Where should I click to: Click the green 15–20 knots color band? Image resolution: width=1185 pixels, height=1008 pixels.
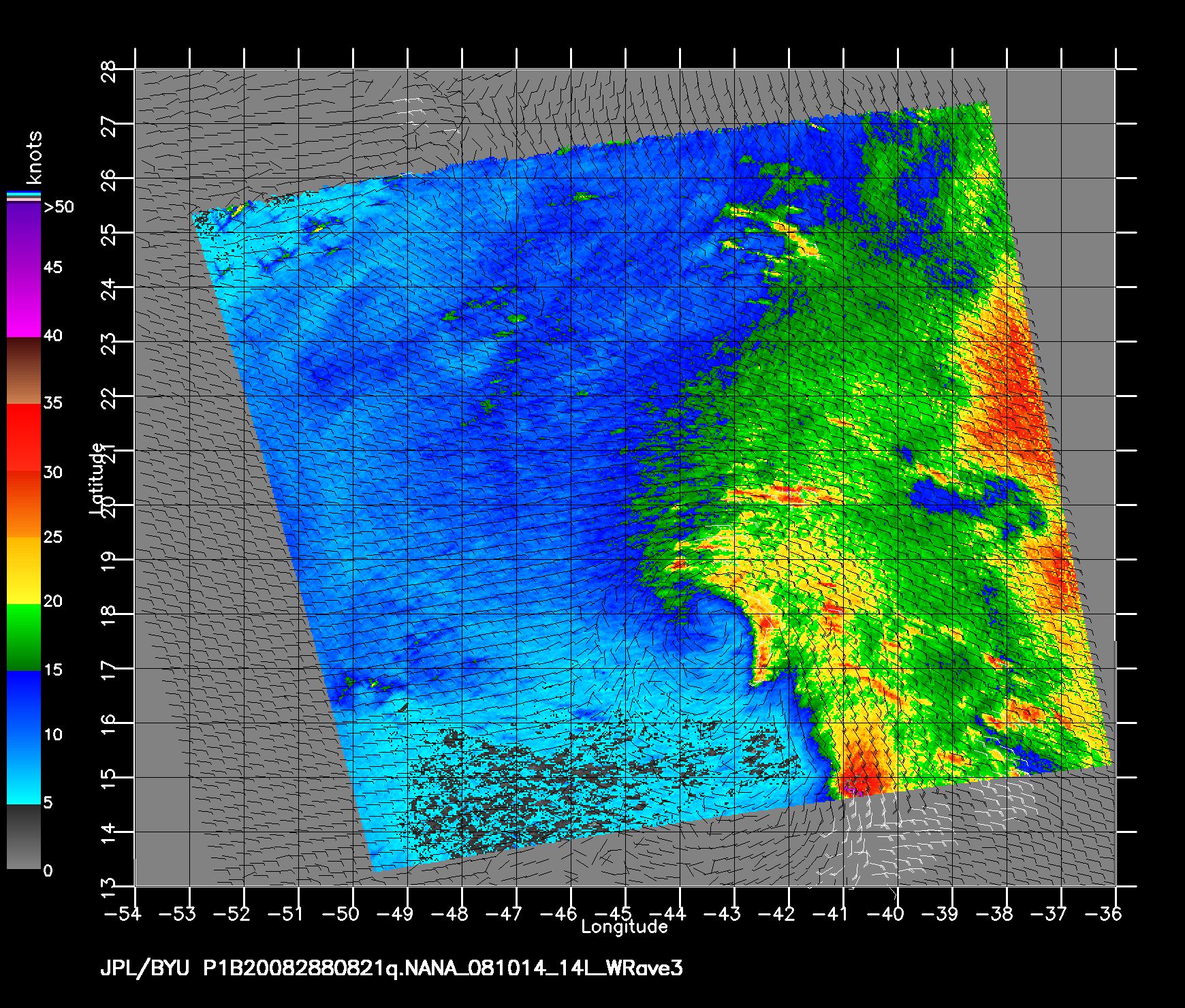[x=24, y=638]
